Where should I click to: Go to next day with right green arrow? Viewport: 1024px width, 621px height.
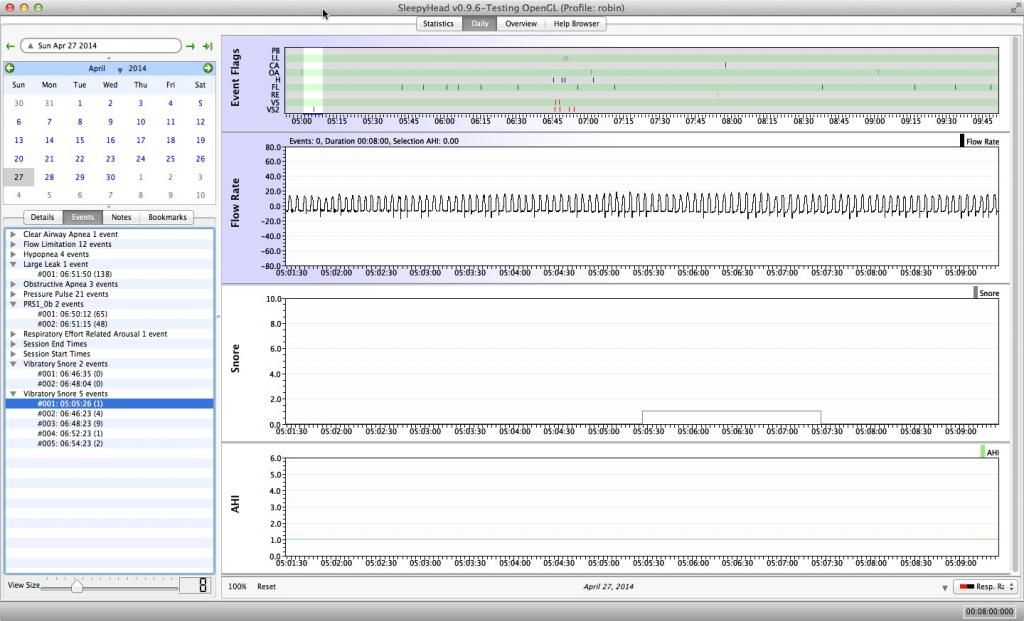(190, 46)
